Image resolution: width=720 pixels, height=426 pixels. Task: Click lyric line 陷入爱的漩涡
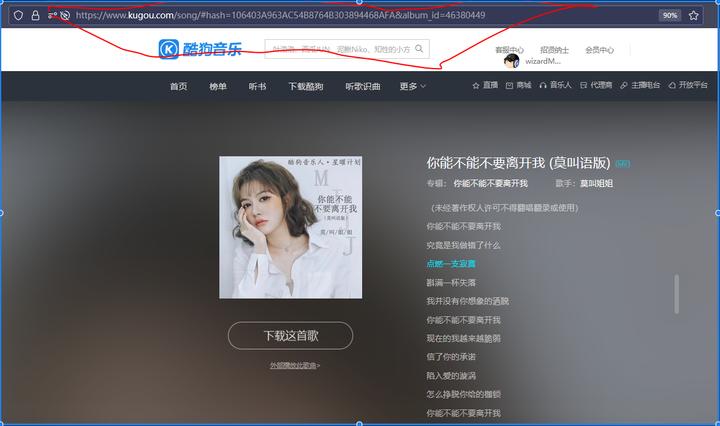(x=451, y=376)
